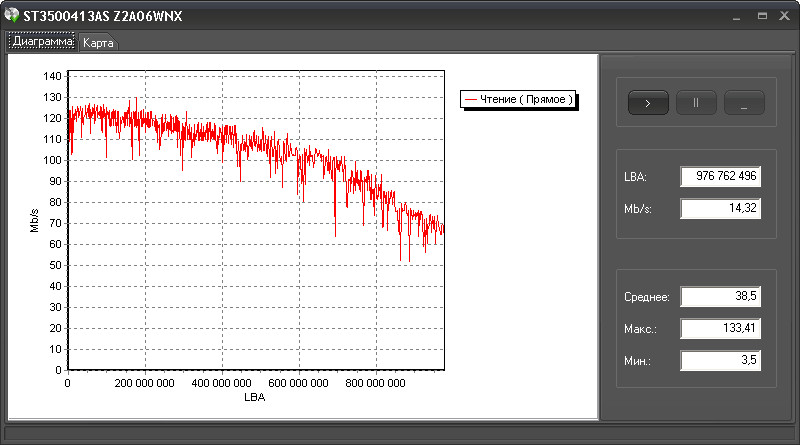Click the ST3500413AS Z2A06WNX window title
Viewport: 800px width, 445px height.
103,16
